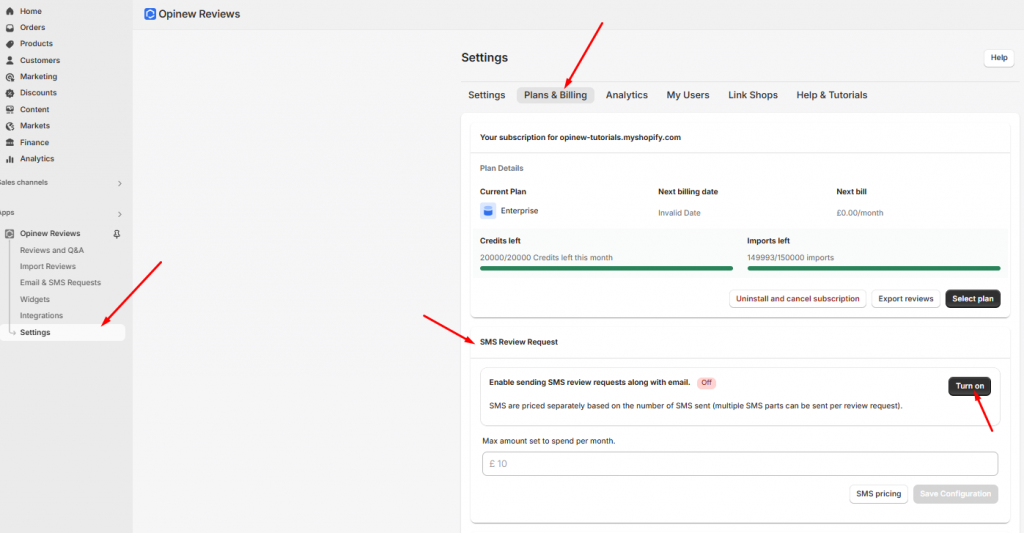Viewport: 1024px width, 533px height.
Task: Open Products from the sidebar
Action: (x=36, y=44)
